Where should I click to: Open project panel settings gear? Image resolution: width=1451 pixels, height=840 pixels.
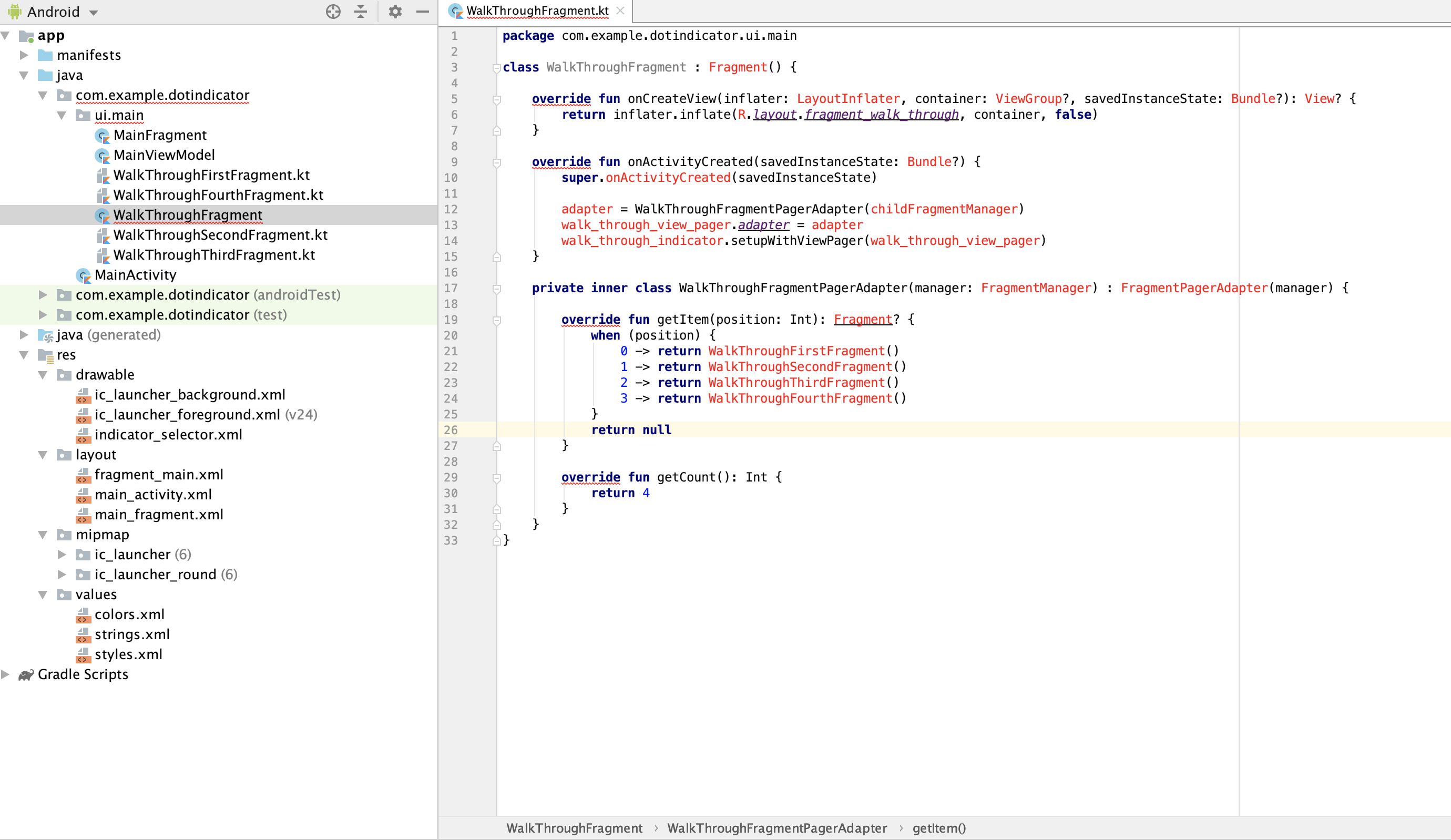click(395, 12)
